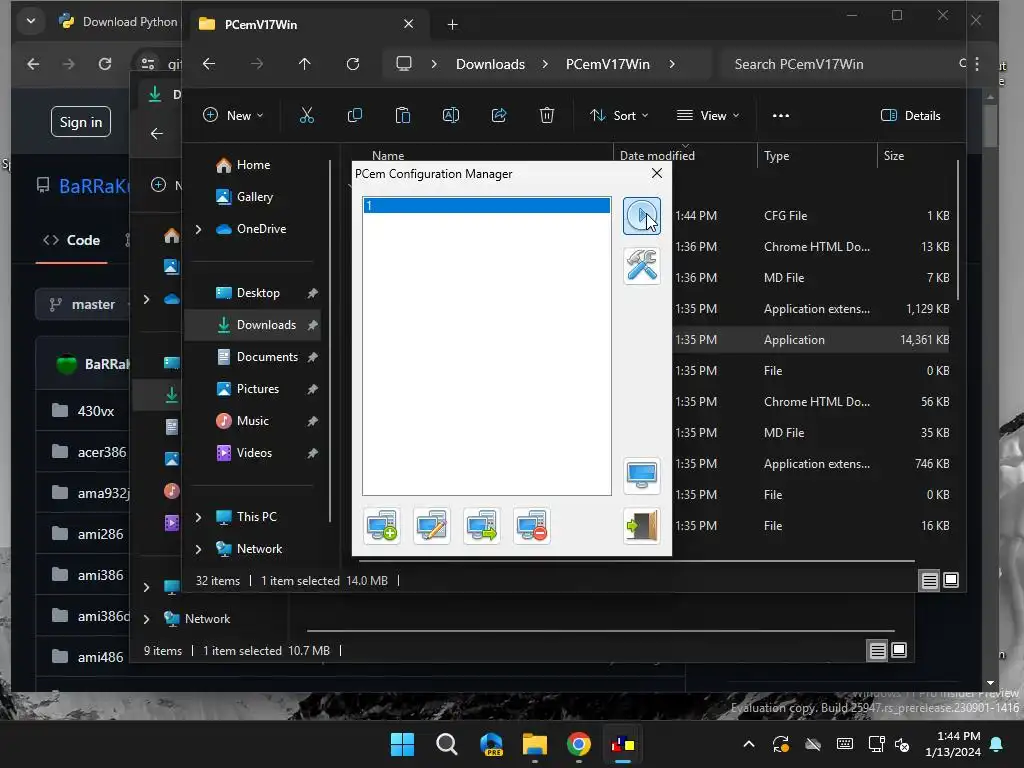Focus the Search PCemV17Win field

[842, 64]
